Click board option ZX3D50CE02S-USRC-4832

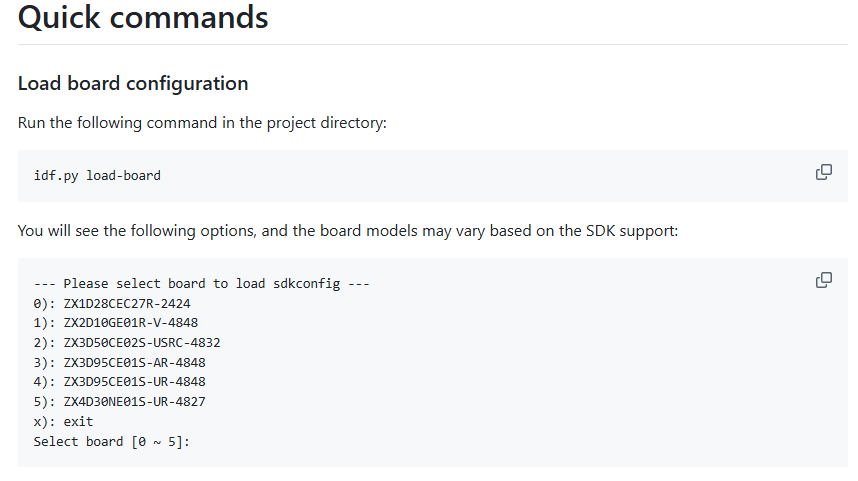tap(141, 342)
